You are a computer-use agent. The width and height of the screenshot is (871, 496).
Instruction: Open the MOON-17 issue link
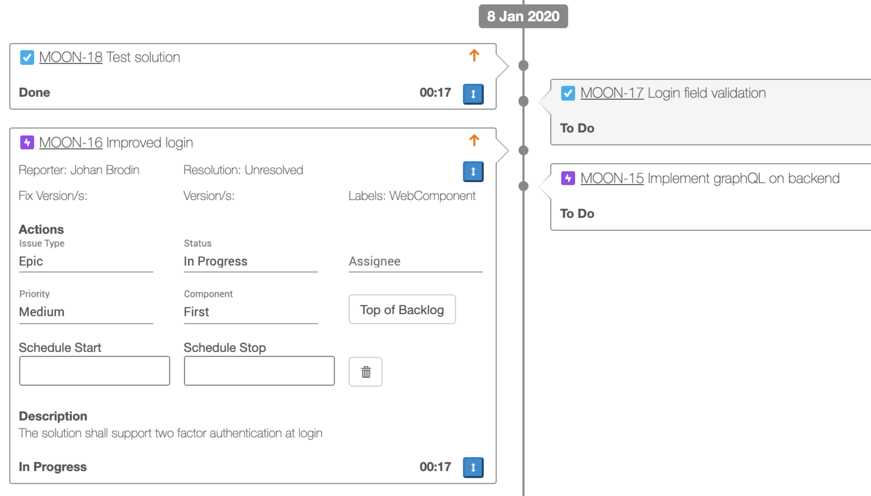pos(611,93)
